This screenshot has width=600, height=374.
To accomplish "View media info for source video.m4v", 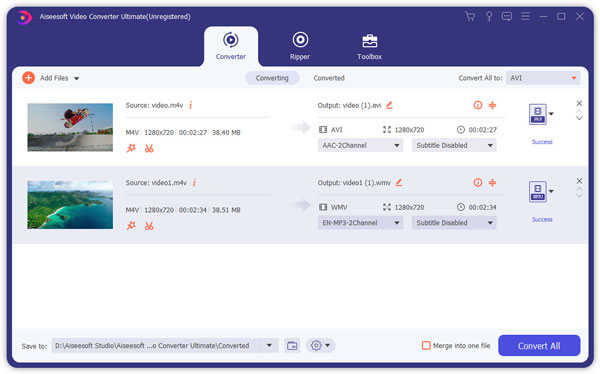I will [191, 105].
